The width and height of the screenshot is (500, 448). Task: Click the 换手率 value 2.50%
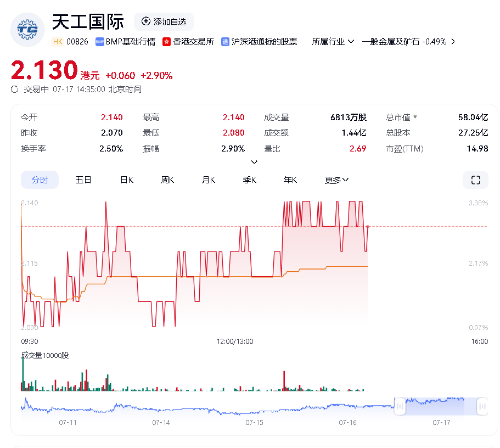tap(111, 148)
